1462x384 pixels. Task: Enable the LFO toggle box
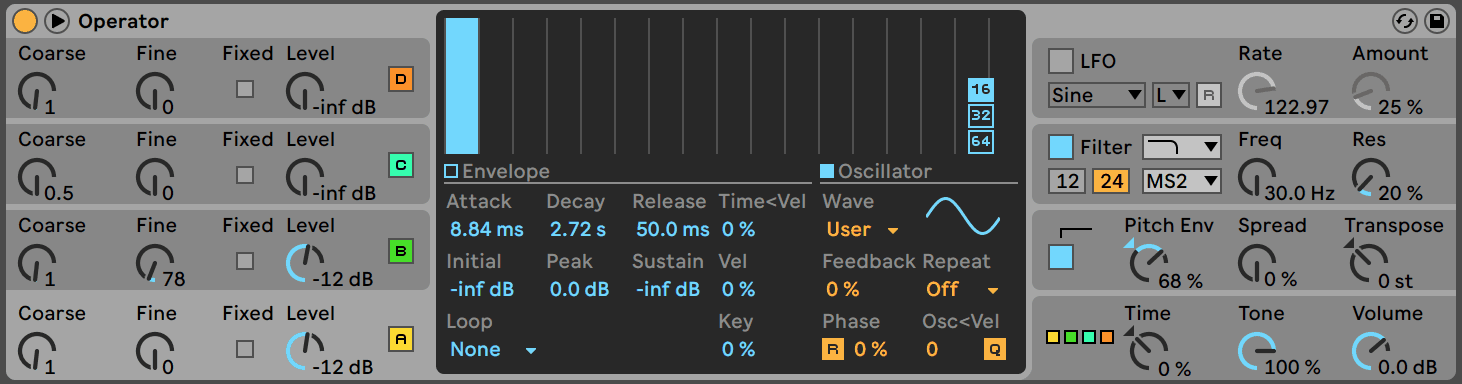tap(1060, 61)
